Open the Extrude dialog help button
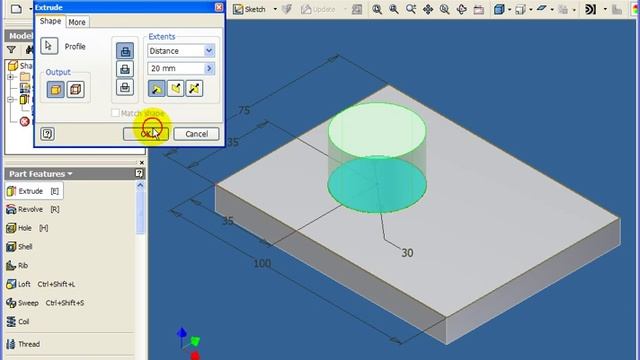The width and height of the screenshot is (640, 360). tap(47, 134)
